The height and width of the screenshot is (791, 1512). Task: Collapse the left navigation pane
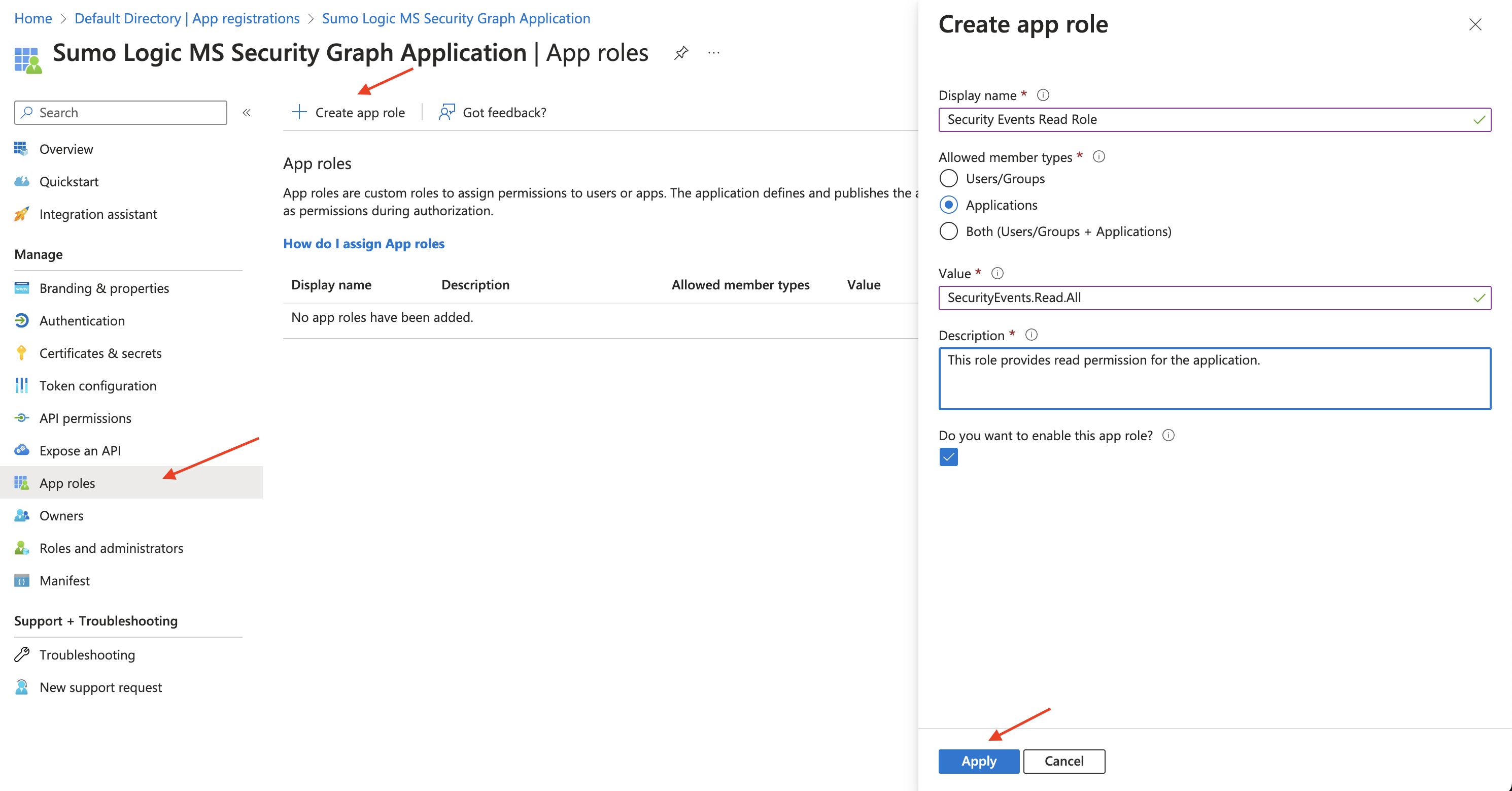coord(247,112)
